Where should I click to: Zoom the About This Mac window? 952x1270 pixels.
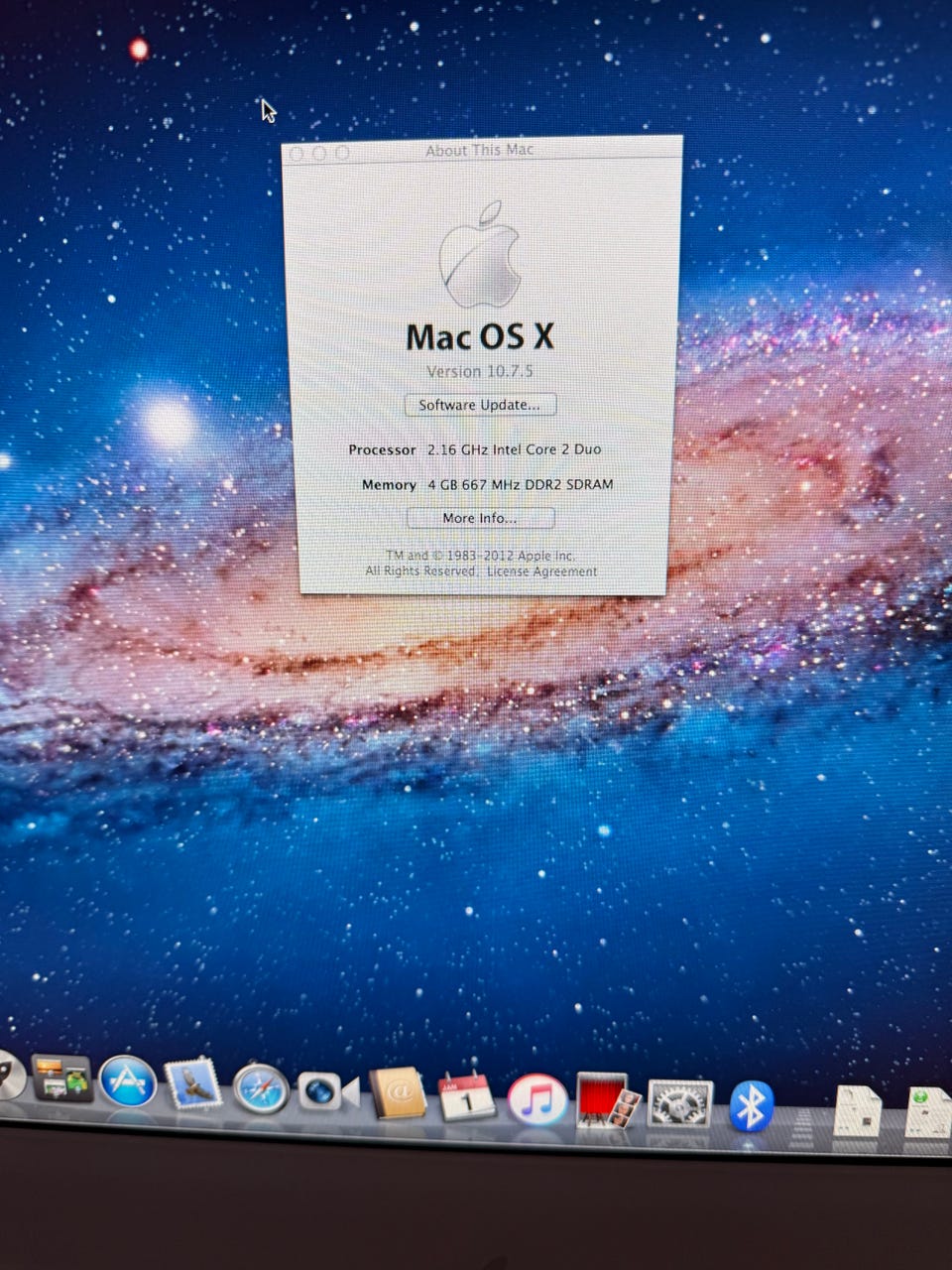pyautogui.click(x=342, y=153)
